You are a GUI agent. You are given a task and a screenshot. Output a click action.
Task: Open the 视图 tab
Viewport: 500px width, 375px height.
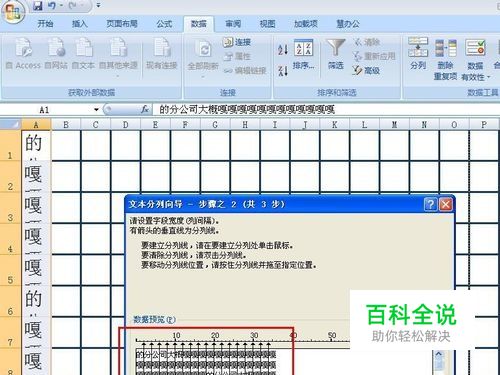tap(267, 24)
